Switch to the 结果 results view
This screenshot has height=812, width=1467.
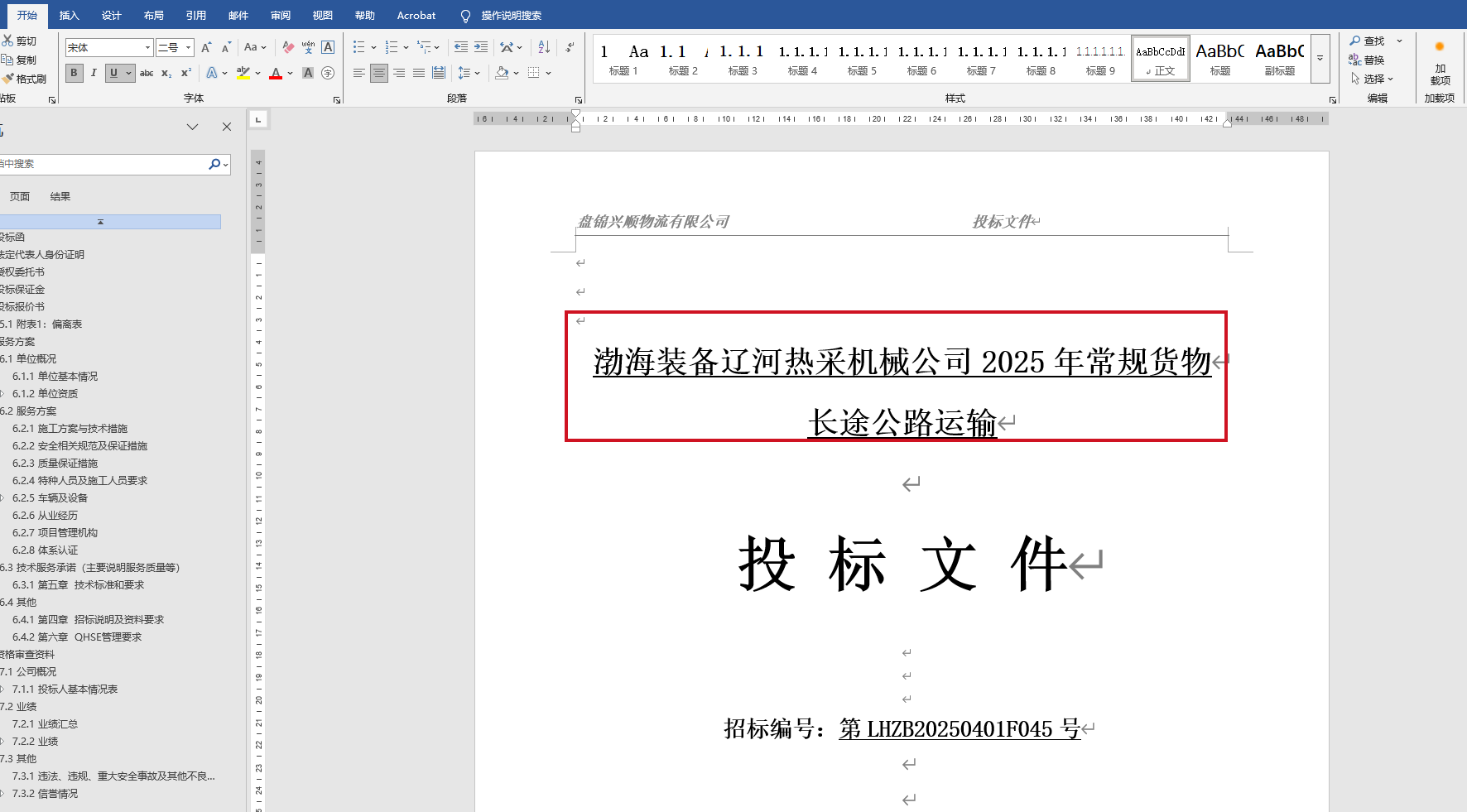pos(60,197)
